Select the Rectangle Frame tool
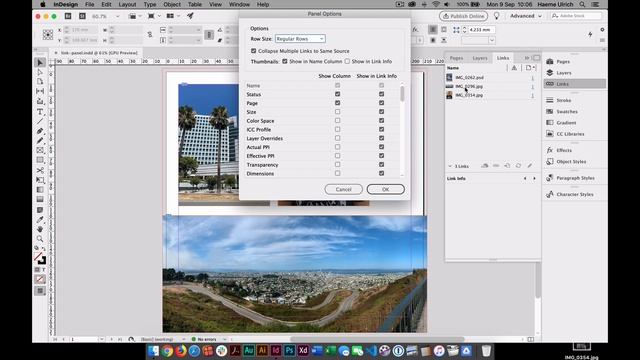Screen dimensions: 640x360 click(40, 151)
